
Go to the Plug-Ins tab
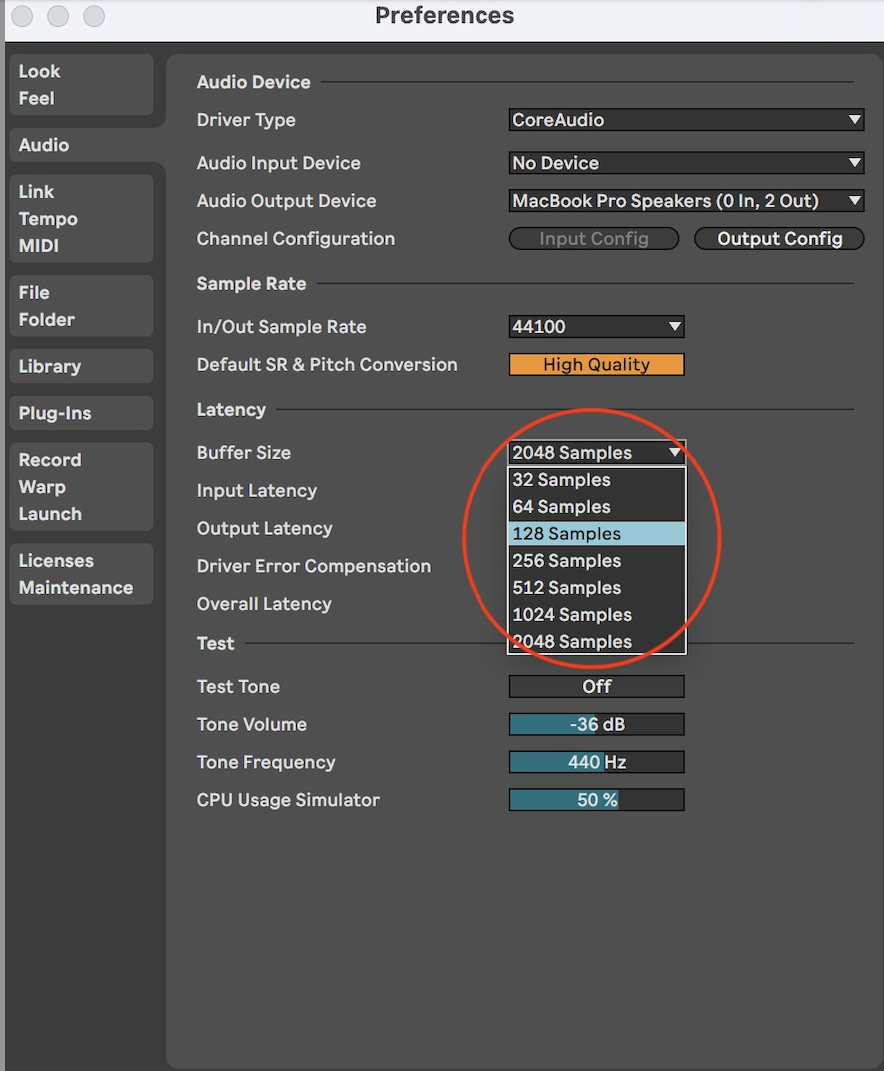tap(81, 413)
